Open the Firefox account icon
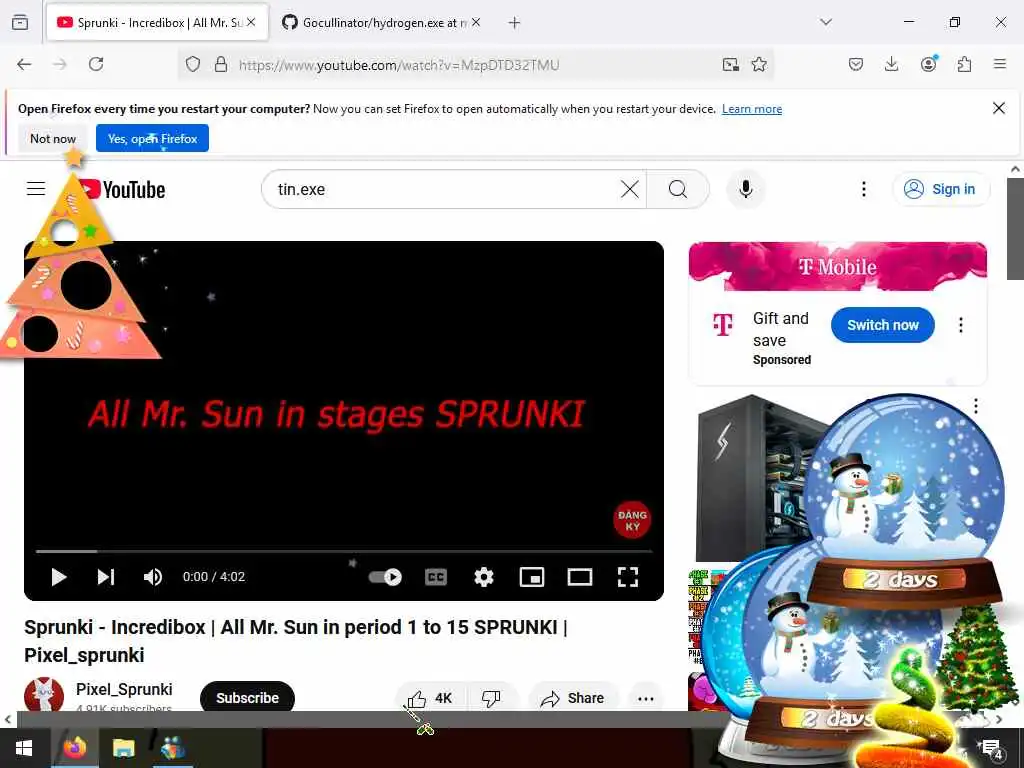The image size is (1024, 768). click(x=928, y=63)
